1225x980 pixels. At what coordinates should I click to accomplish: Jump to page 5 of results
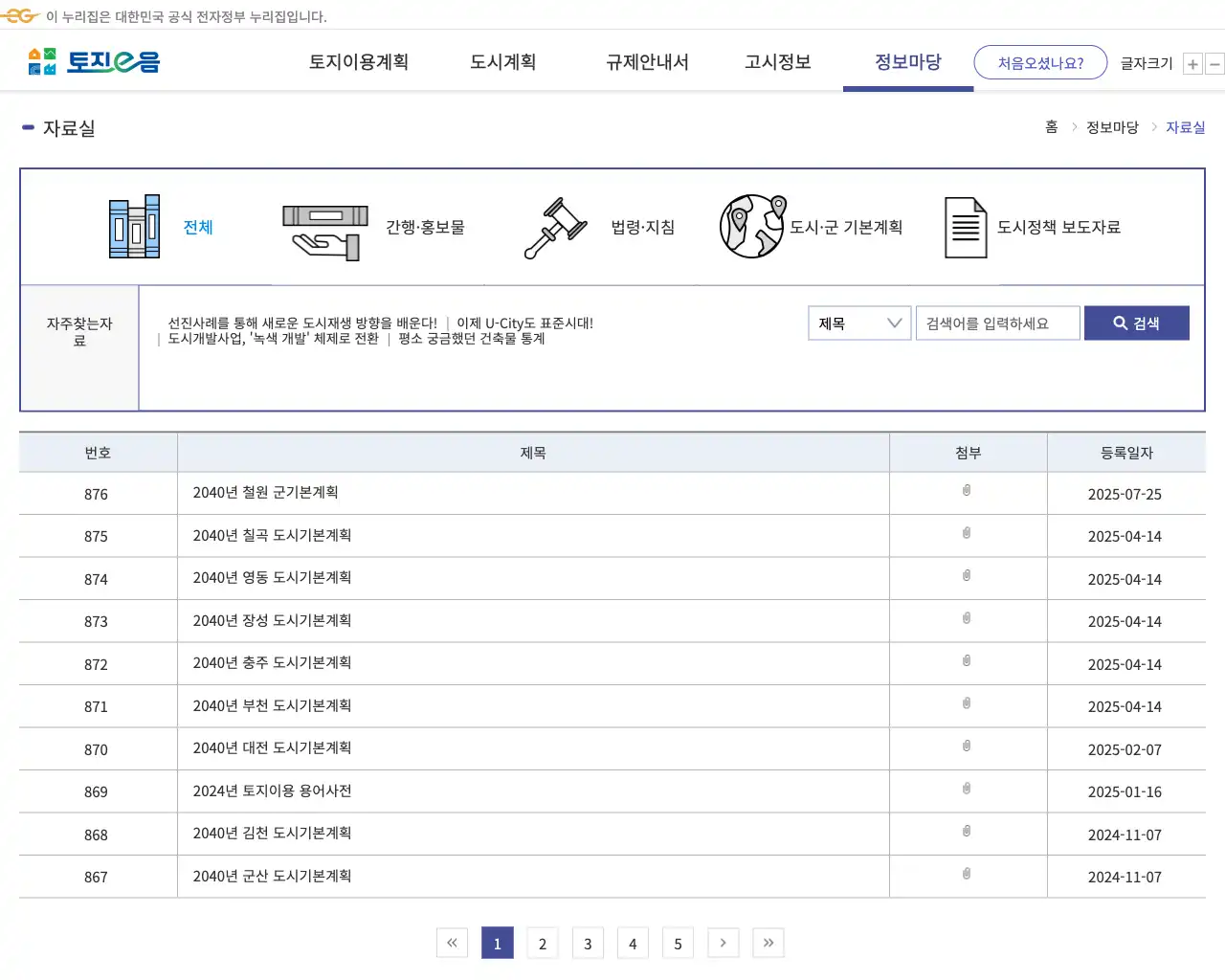678,943
